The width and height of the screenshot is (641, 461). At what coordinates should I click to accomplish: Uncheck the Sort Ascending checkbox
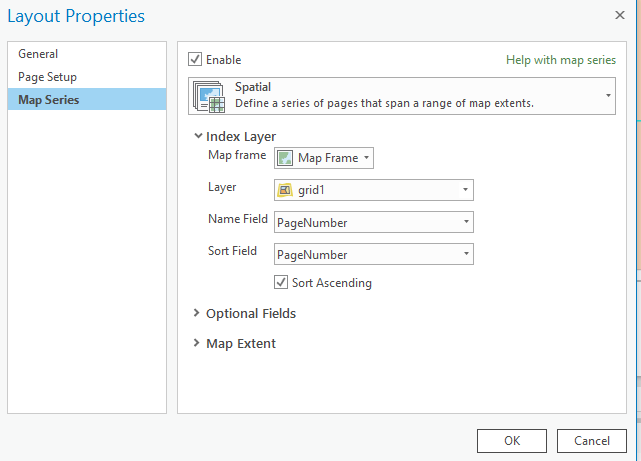pos(281,283)
